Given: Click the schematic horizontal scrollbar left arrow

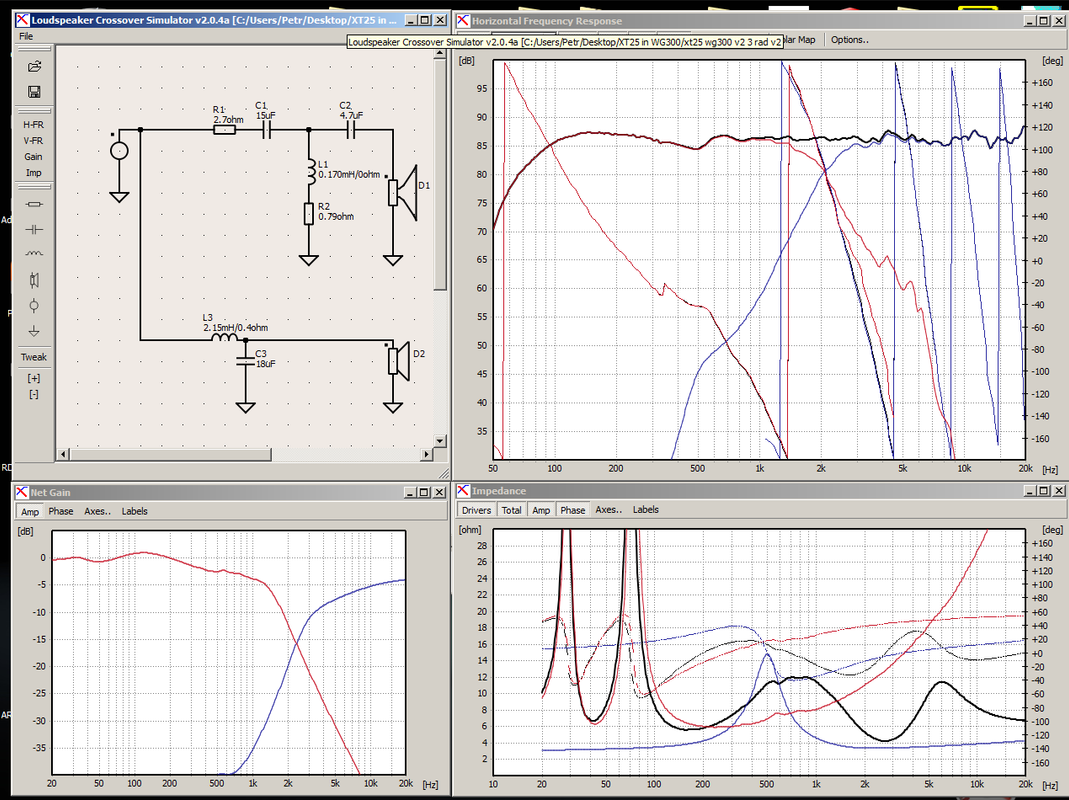Looking at the screenshot, I should [x=63, y=454].
